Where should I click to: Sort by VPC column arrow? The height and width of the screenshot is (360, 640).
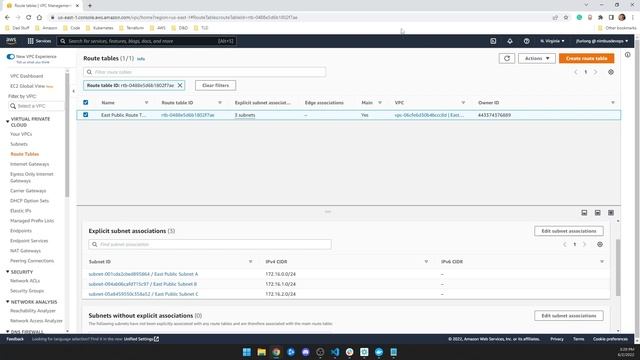coord(463,103)
